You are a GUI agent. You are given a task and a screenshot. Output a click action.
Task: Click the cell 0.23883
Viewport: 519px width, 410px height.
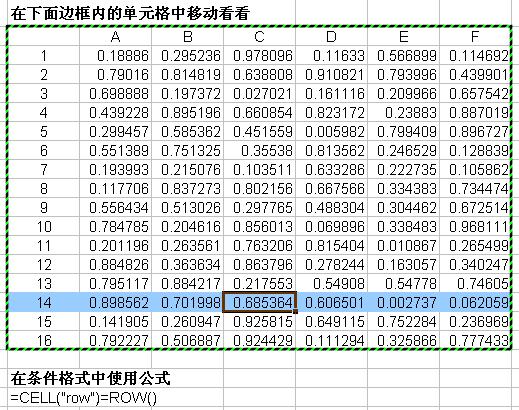403,112
